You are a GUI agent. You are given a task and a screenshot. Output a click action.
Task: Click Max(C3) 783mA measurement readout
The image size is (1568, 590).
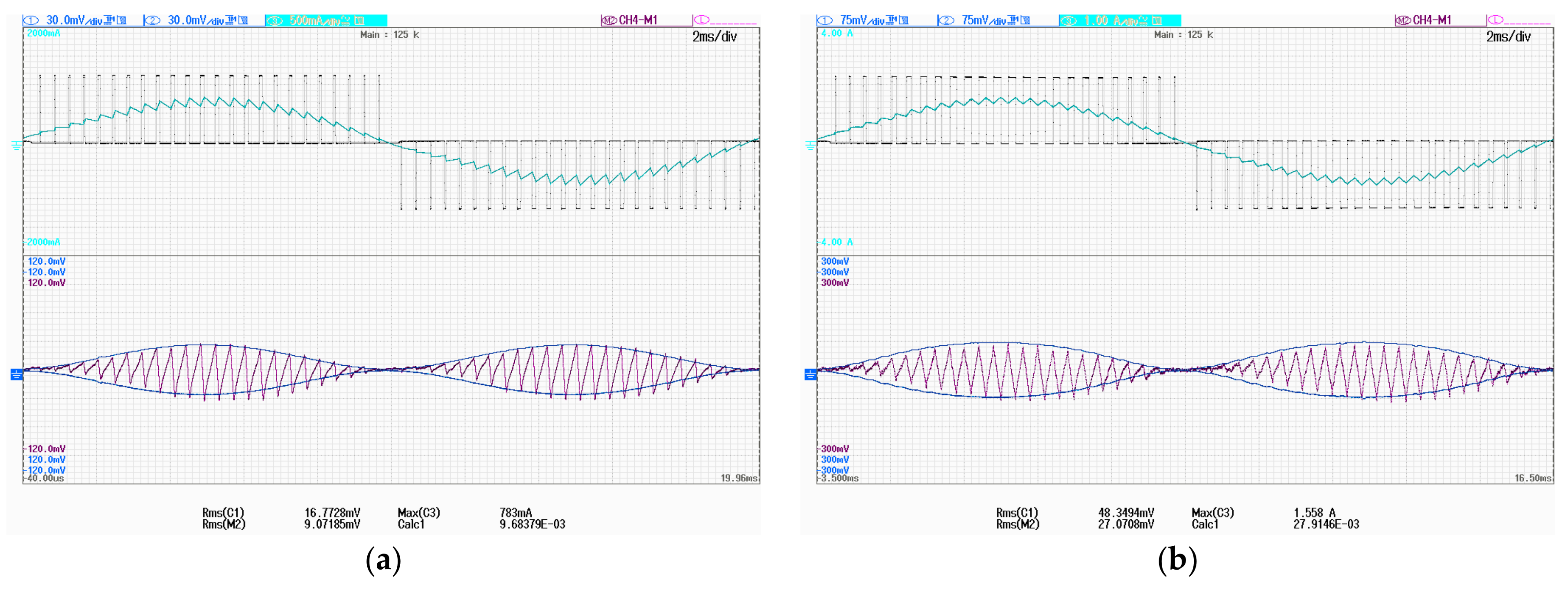[516, 513]
